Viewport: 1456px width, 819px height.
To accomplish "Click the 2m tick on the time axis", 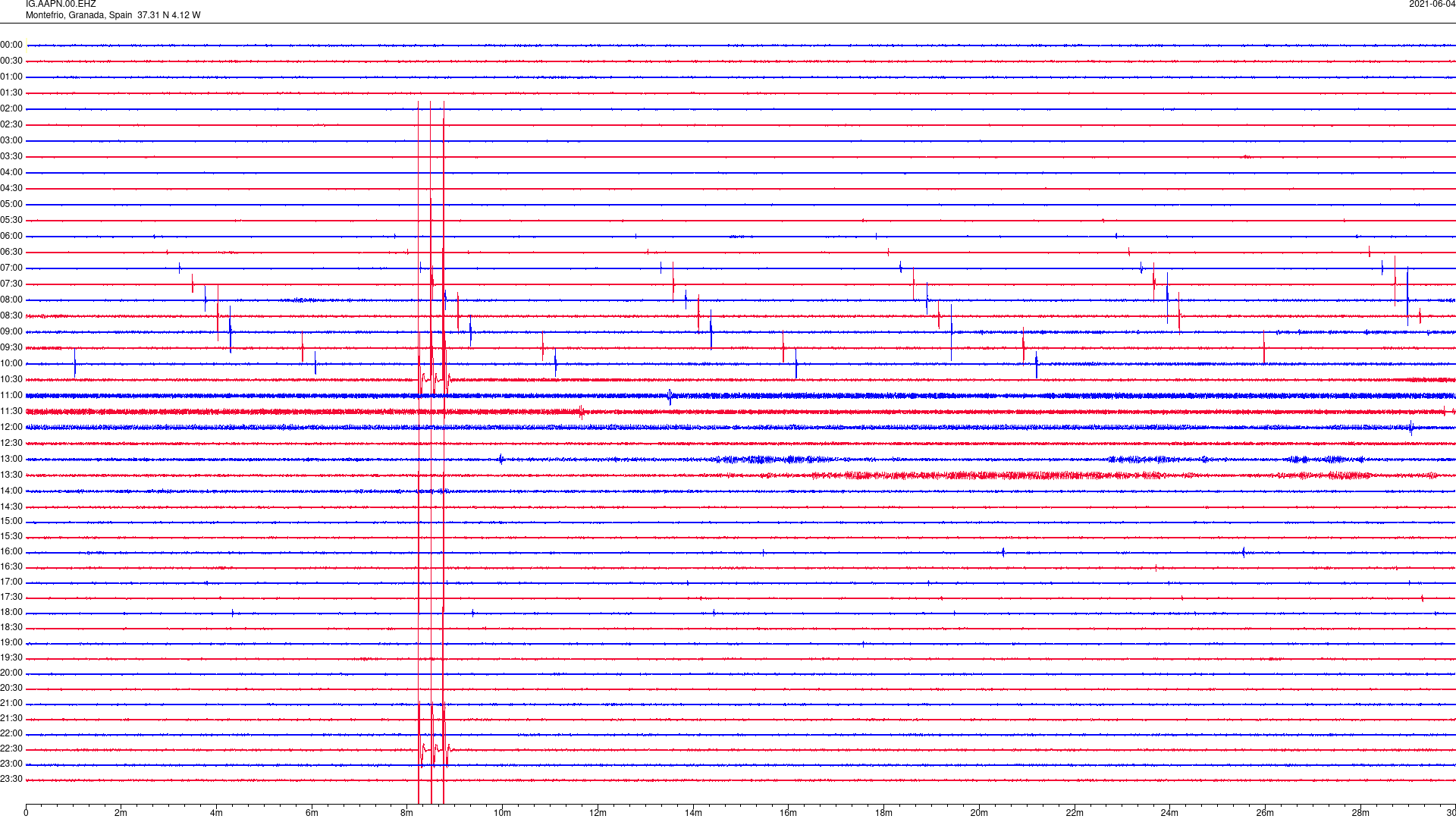I will coord(121,813).
